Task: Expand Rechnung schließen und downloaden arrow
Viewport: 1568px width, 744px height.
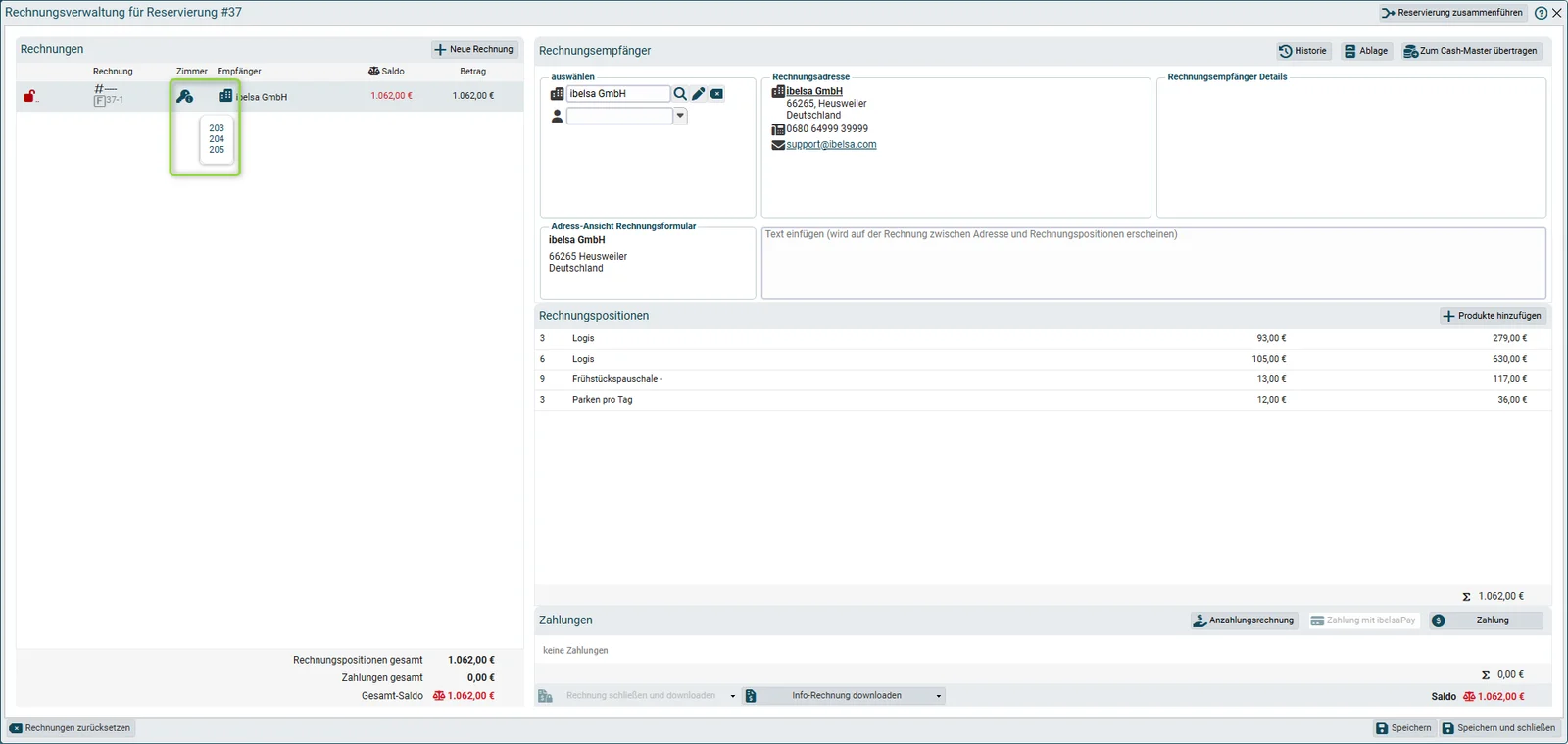Action: [732, 696]
